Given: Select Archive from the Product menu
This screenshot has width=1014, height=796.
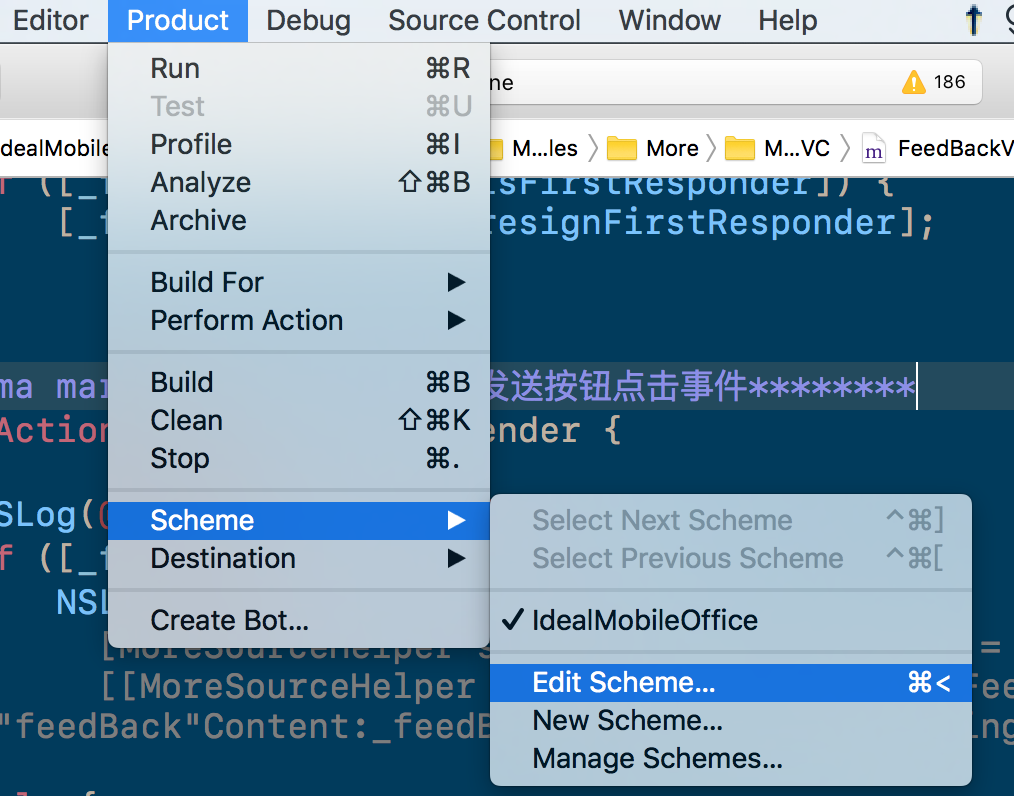Looking at the screenshot, I should click(x=197, y=220).
